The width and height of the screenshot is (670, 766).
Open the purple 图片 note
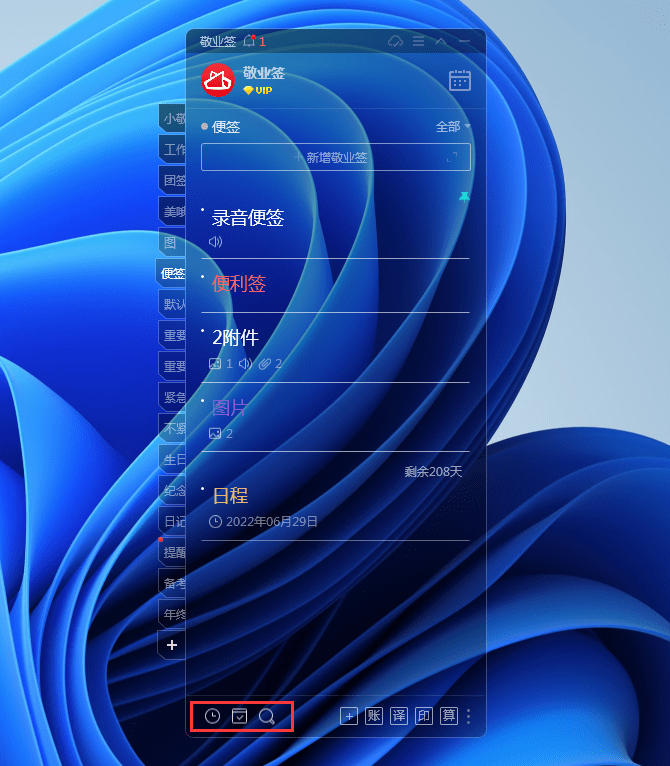click(230, 407)
